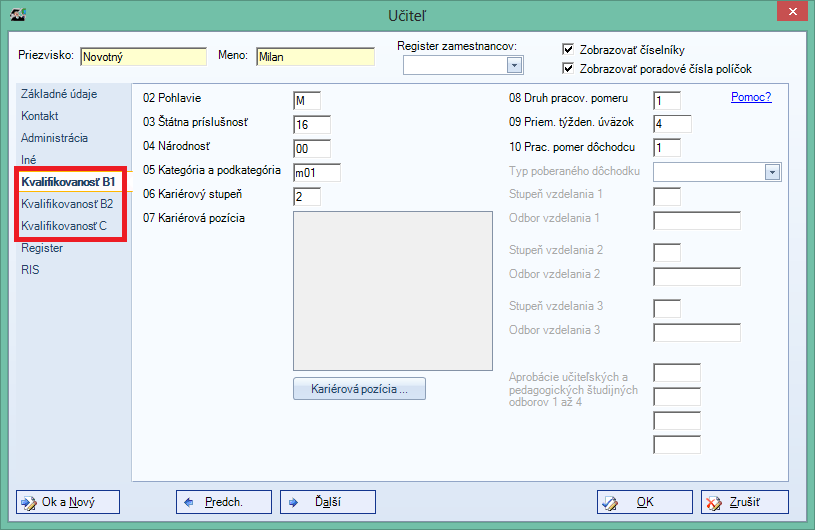Open the Kontakt section

[40, 116]
